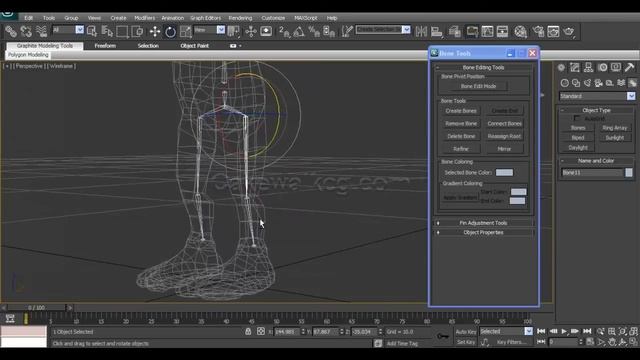Click the Delete Bone button
The width and height of the screenshot is (640, 360).
point(461,136)
